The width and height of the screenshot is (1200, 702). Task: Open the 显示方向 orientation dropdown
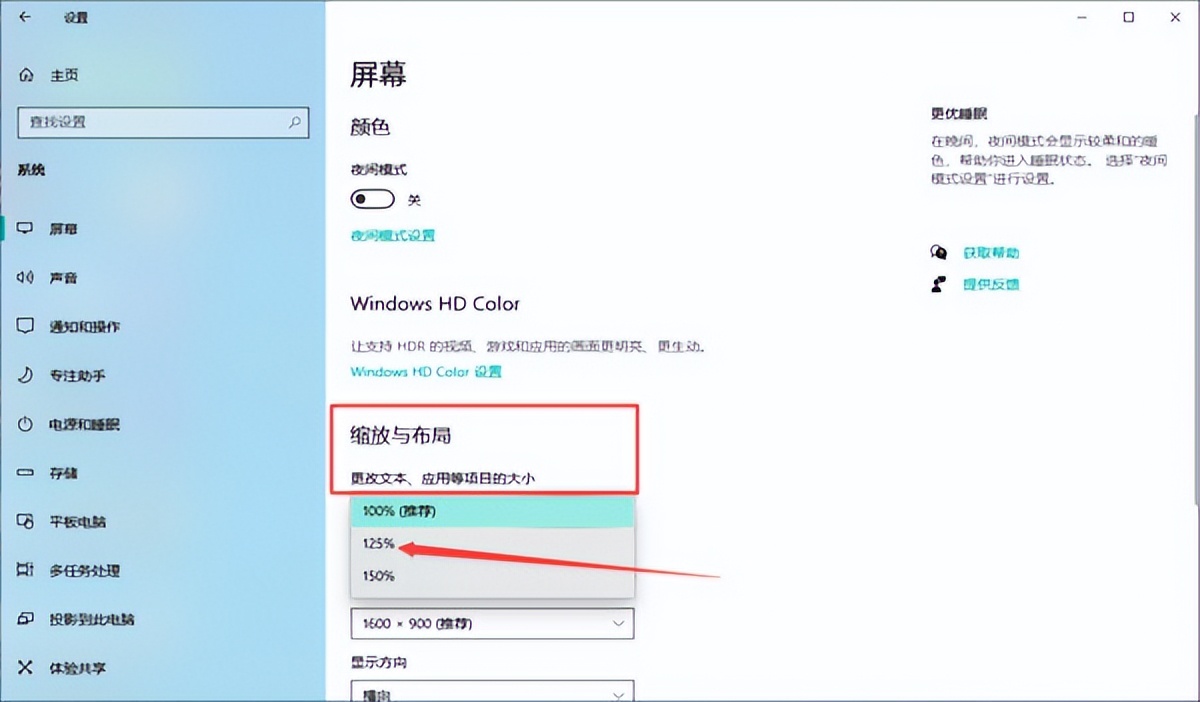pyautogui.click(x=492, y=690)
